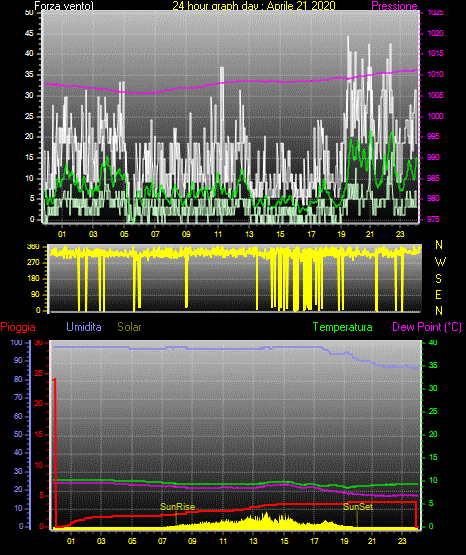Click blue humidity axis value '80'
Viewport: 466px width, 555px height.
click(18, 379)
